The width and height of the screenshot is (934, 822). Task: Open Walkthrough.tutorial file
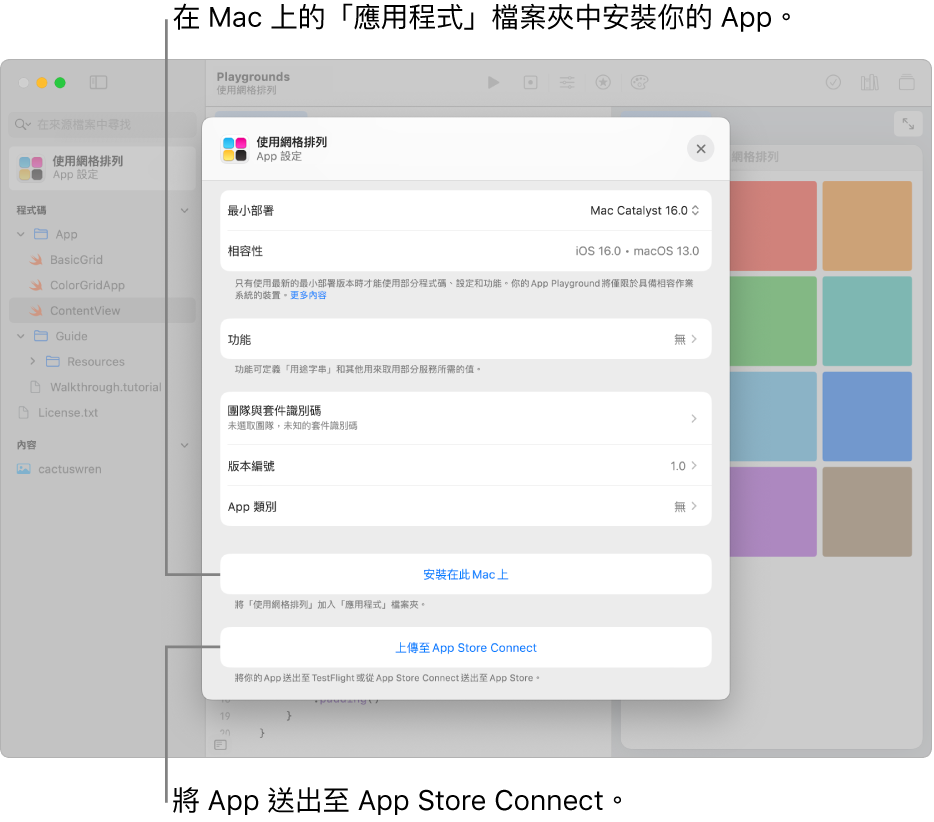coord(105,387)
